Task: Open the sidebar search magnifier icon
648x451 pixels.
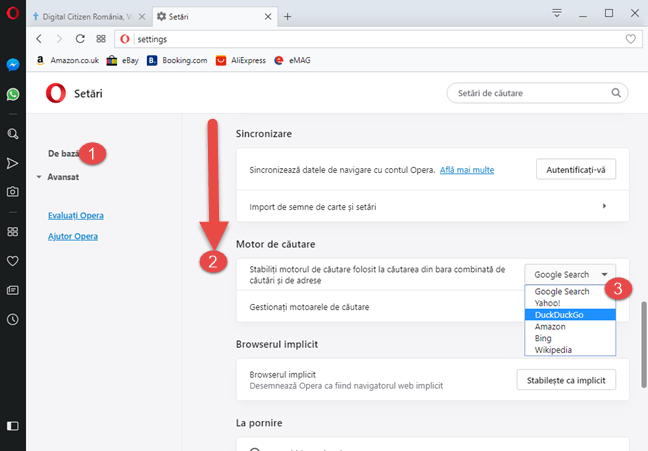Action: [13, 134]
